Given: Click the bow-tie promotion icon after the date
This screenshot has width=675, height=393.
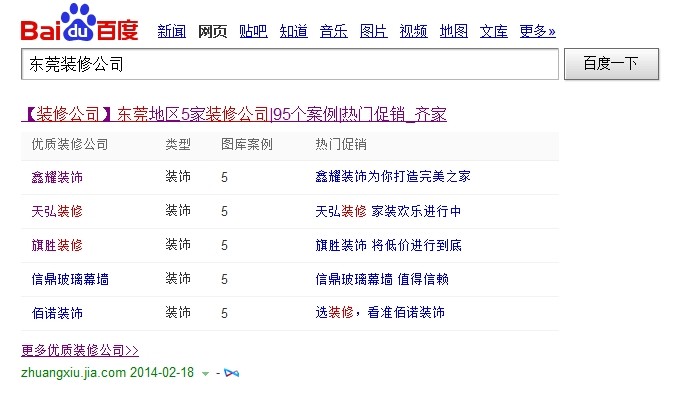Looking at the screenshot, I should (x=232, y=373).
